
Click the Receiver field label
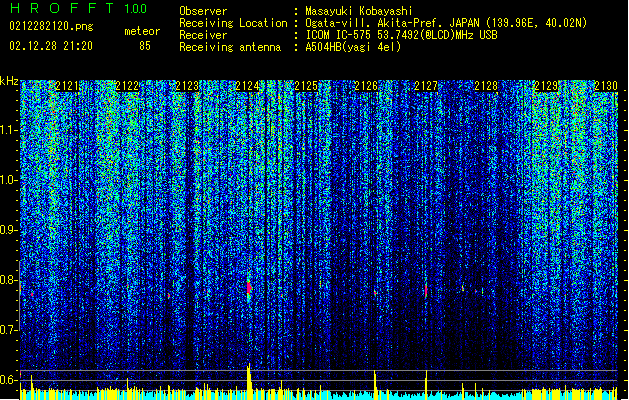[203, 35]
